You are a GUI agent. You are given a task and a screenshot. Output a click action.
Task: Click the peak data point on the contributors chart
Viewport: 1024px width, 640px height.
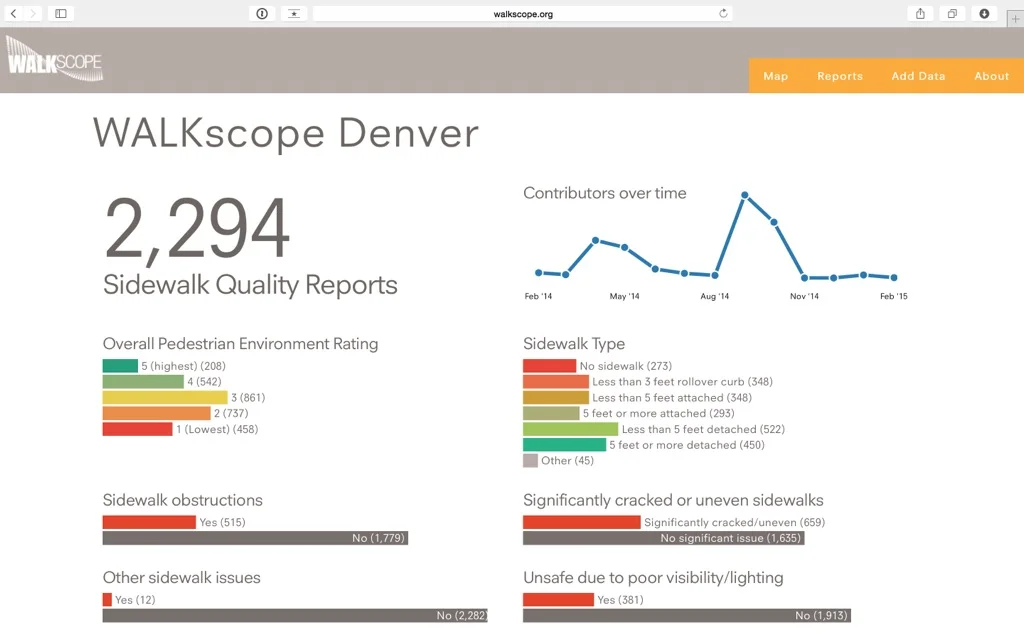[x=744, y=195]
